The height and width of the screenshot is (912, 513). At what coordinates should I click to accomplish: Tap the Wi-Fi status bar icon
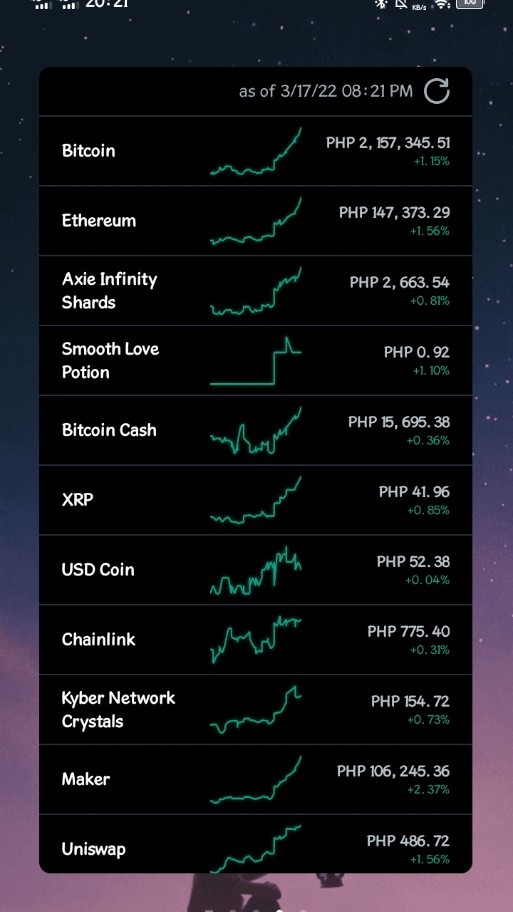pyautogui.click(x=443, y=3)
